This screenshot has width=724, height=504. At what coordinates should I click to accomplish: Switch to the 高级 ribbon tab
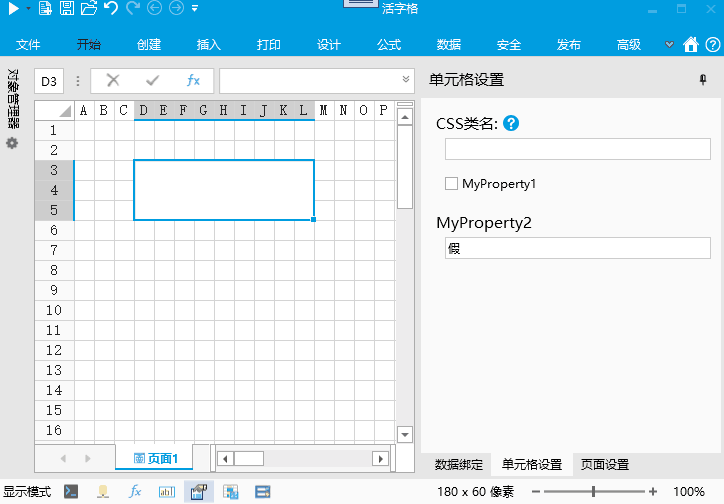click(629, 45)
